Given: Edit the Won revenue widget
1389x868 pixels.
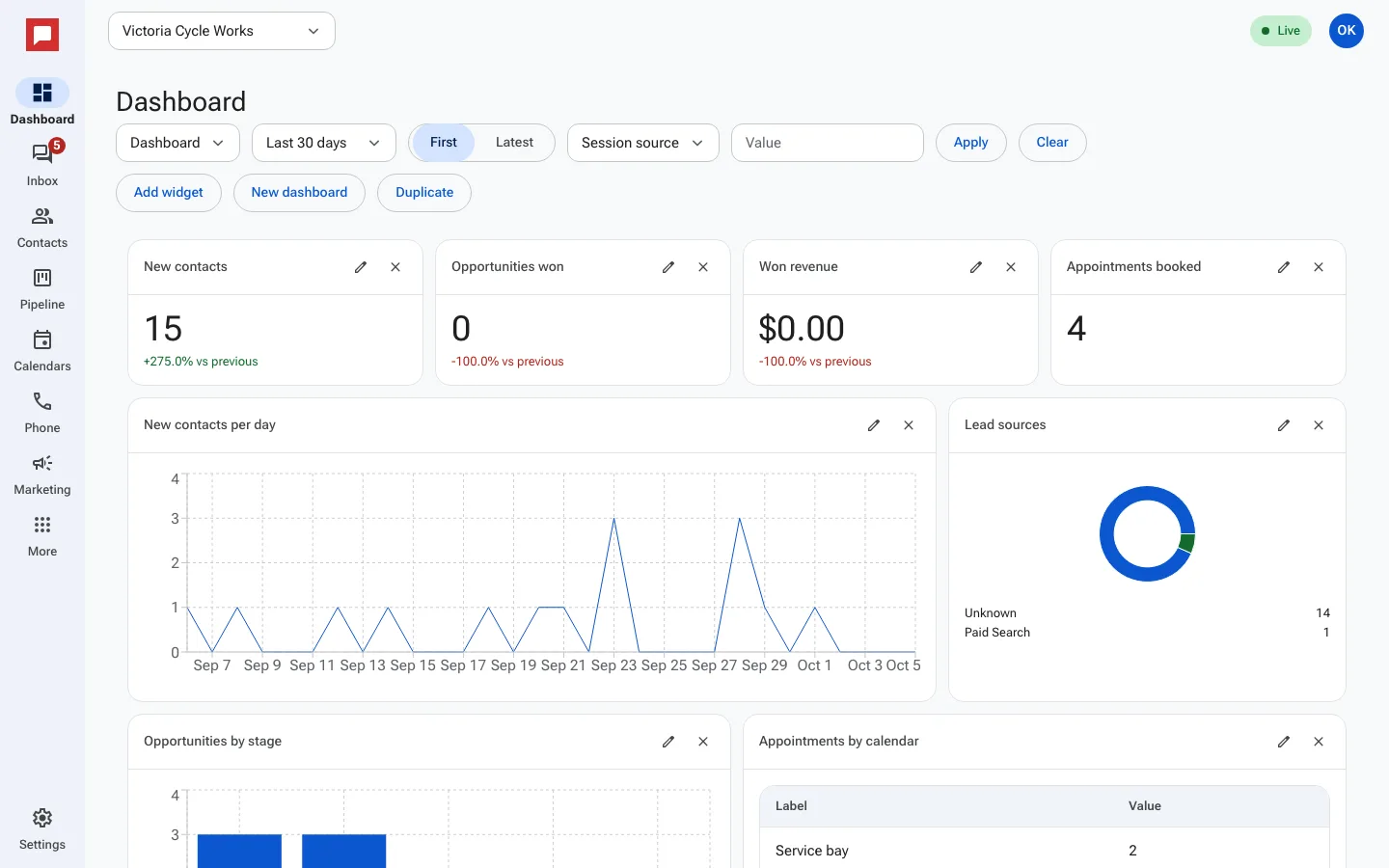Looking at the screenshot, I should click(976, 267).
